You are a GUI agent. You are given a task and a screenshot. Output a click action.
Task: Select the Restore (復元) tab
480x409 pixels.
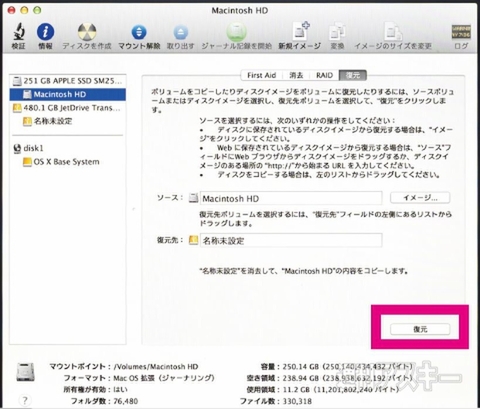(353, 75)
